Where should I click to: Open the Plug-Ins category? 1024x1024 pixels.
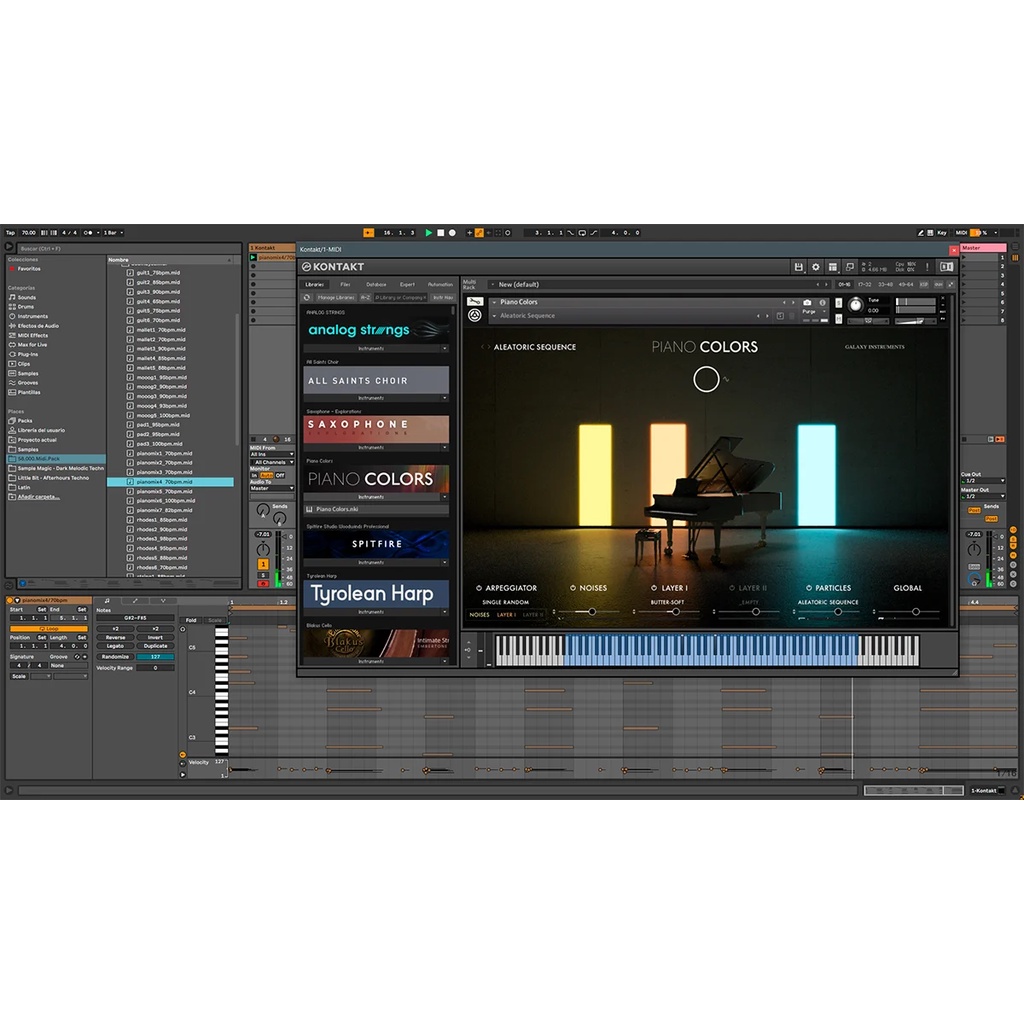click(x=24, y=354)
